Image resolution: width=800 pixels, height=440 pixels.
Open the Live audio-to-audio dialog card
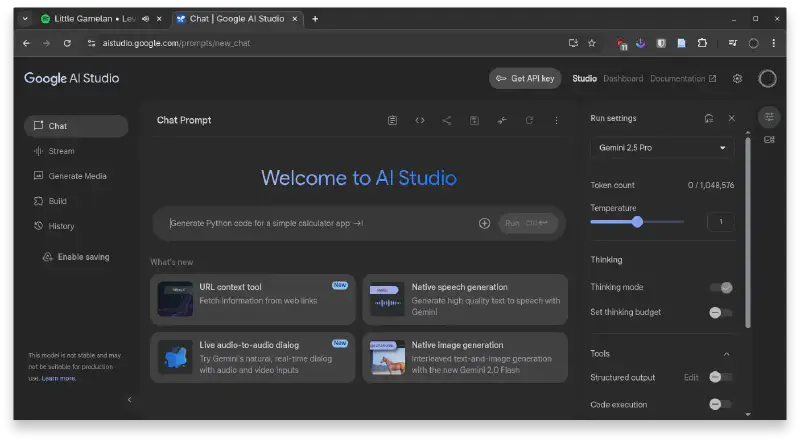(253, 358)
